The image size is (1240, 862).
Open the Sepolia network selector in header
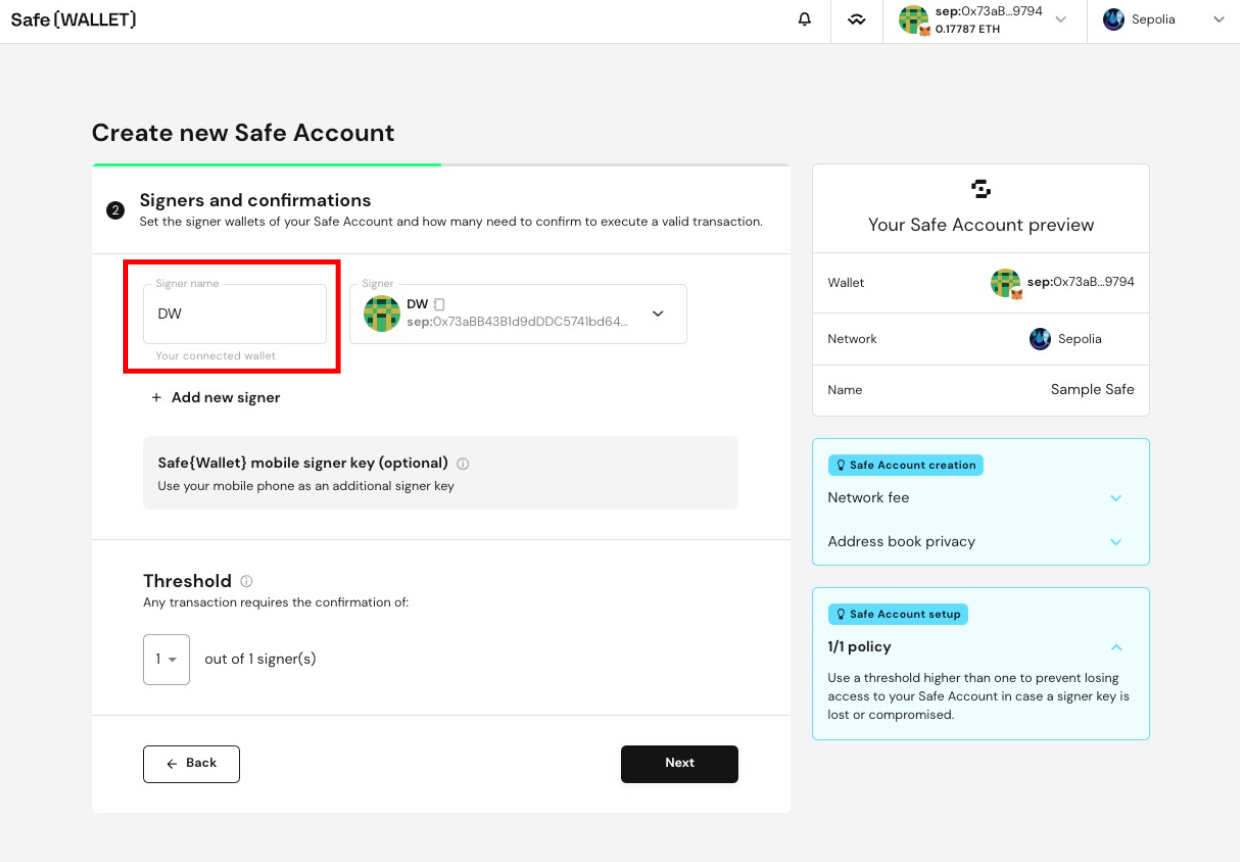pyautogui.click(x=1164, y=20)
